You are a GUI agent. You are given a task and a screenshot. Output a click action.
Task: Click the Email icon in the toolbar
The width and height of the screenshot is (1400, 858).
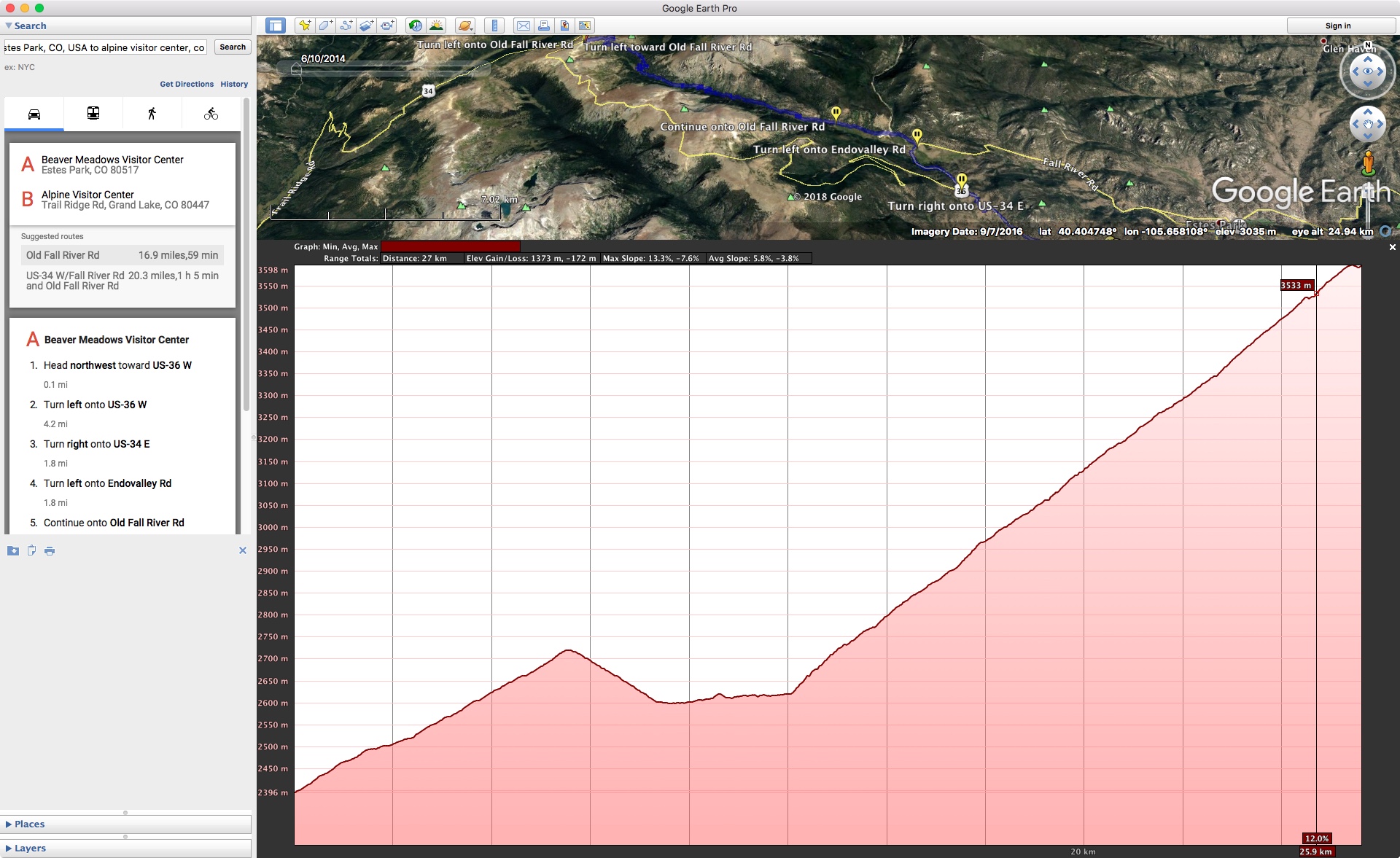tap(523, 26)
